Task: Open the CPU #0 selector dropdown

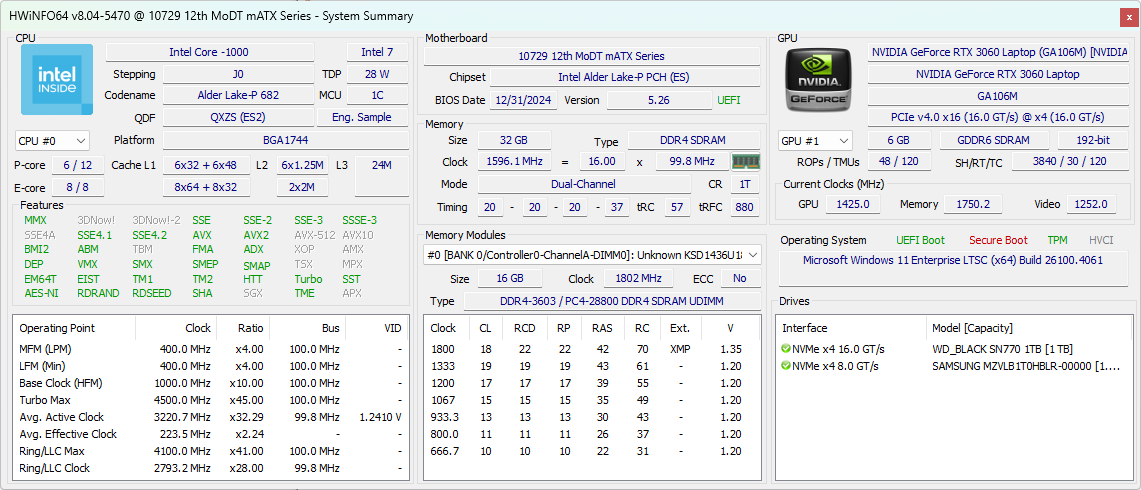Action: (x=52, y=141)
